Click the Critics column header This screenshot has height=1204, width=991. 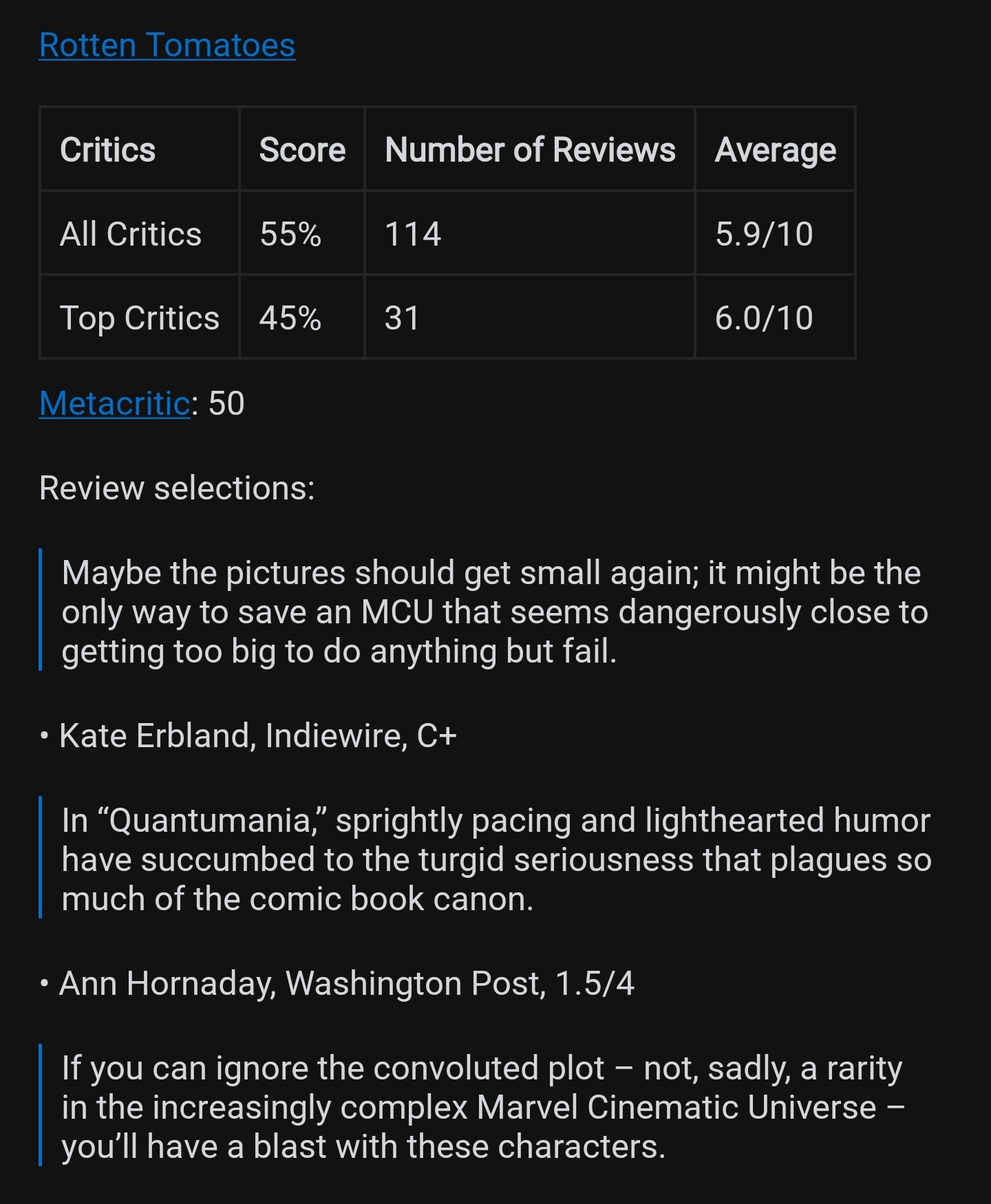pos(108,150)
